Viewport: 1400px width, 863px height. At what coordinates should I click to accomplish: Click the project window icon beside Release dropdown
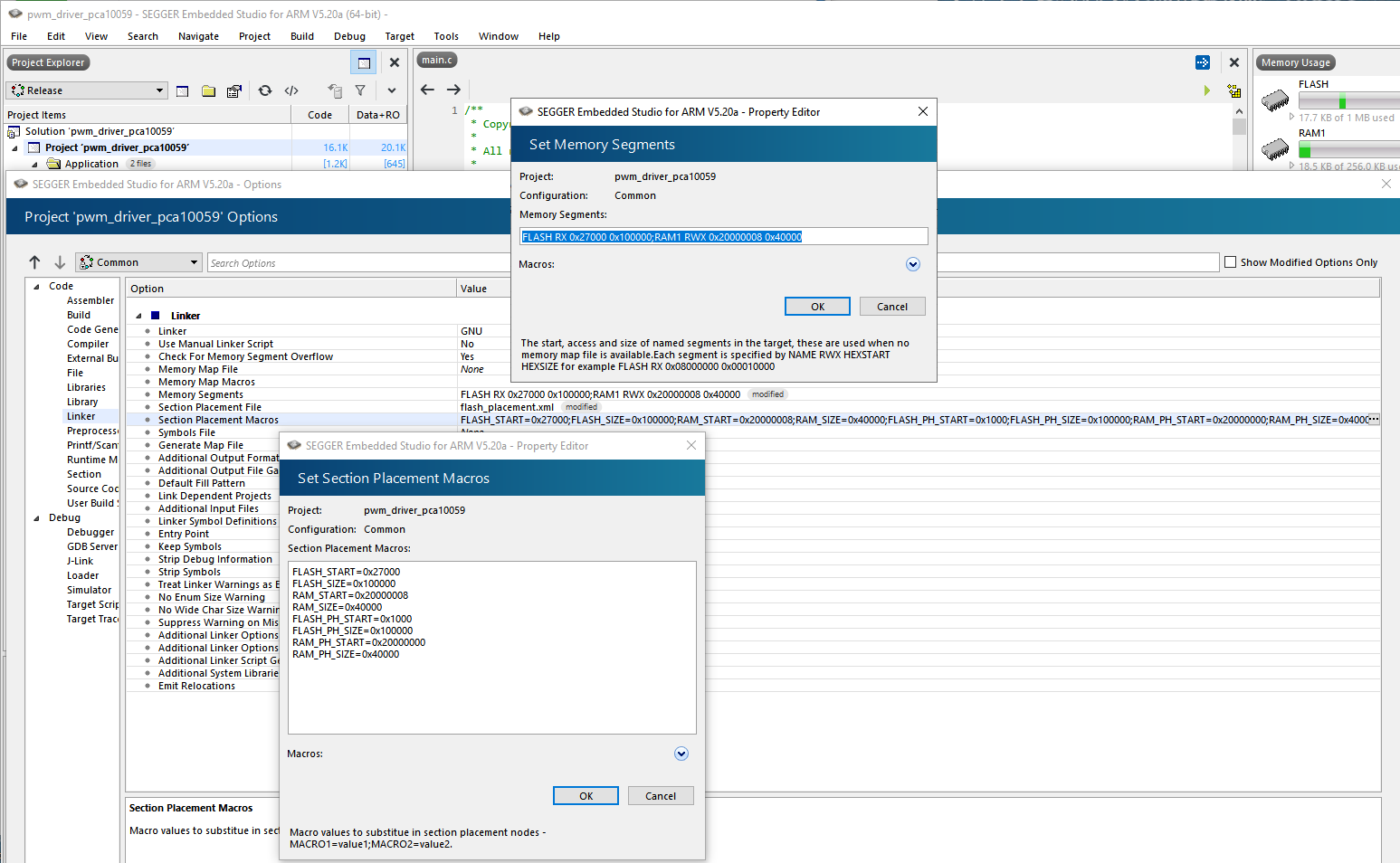[183, 90]
